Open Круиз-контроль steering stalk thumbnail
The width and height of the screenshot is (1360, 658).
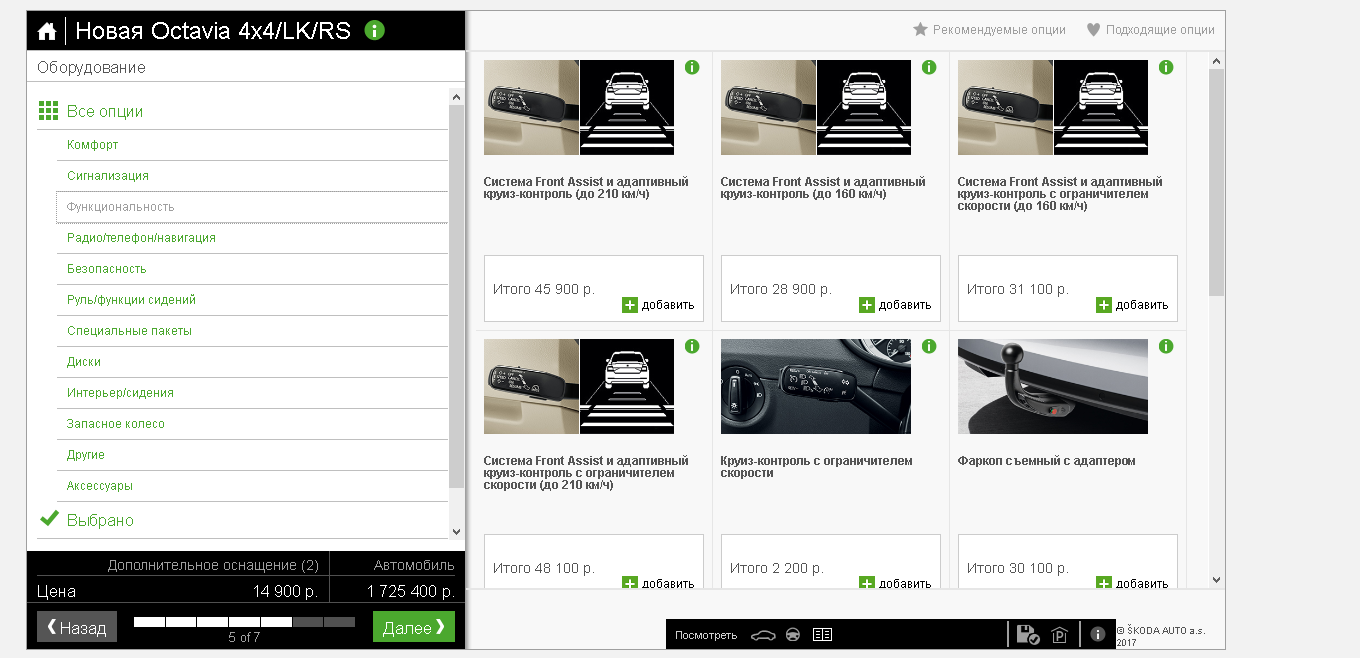[816, 386]
